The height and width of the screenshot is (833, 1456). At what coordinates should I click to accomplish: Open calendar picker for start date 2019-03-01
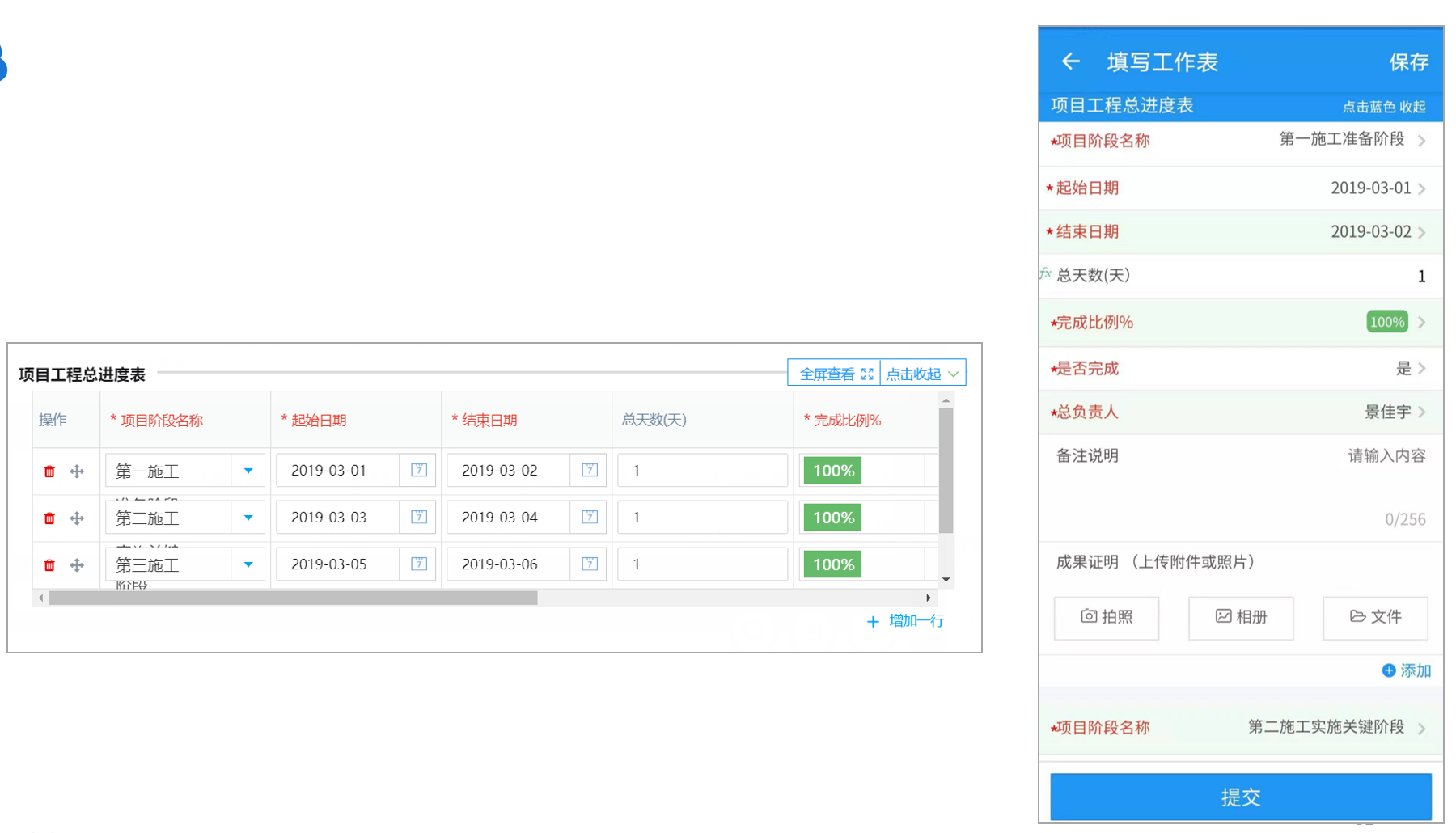[x=419, y=470]
